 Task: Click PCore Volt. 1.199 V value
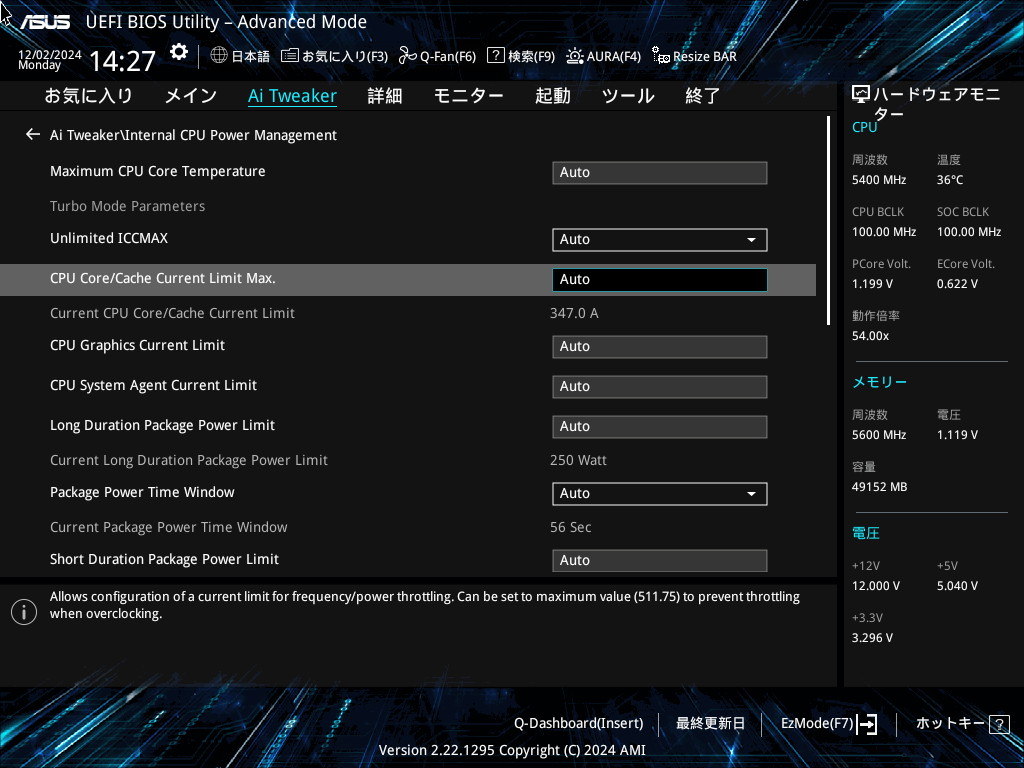coord(872,284)
